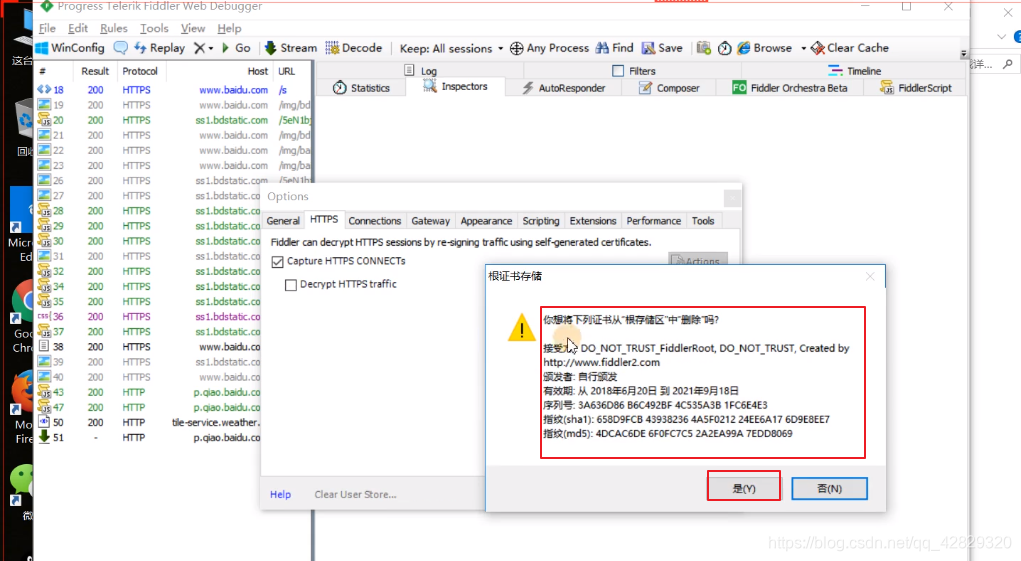Image resolution: width=1021 pixels, height=561 pixels.
Task: Open Google Chrome desktop shortcut
Action: (23, 317)
